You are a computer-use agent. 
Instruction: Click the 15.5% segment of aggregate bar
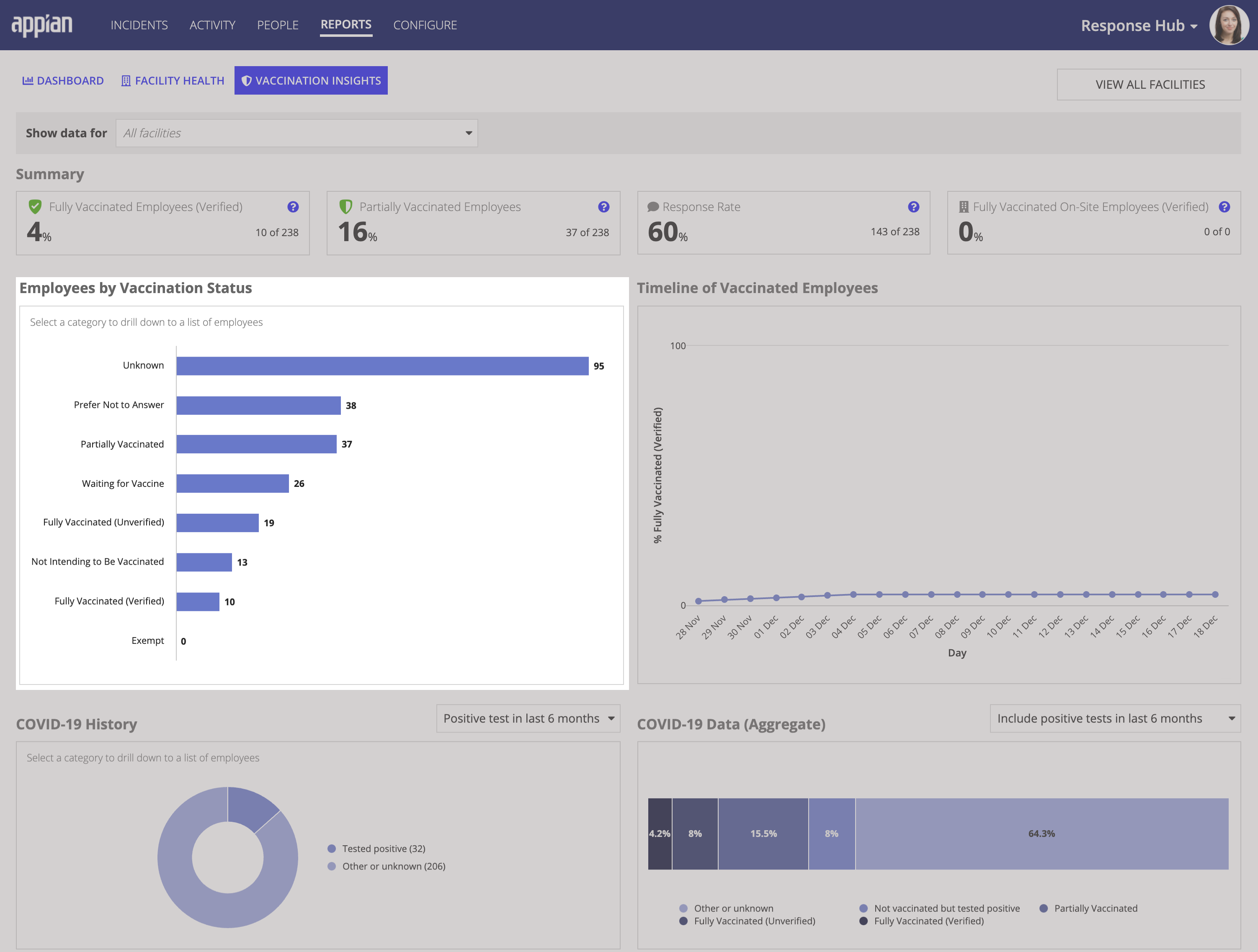(x=763, y=834)
